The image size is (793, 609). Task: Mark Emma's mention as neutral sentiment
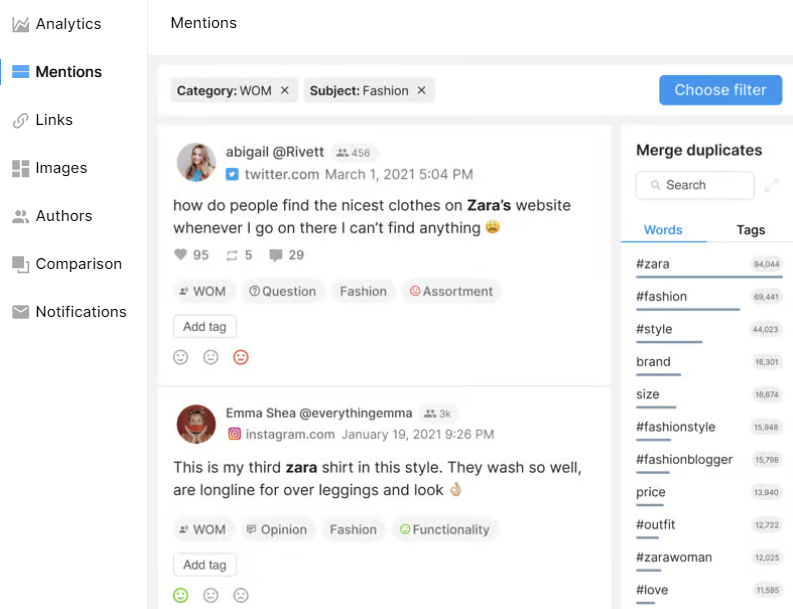[x=210, y=595]
